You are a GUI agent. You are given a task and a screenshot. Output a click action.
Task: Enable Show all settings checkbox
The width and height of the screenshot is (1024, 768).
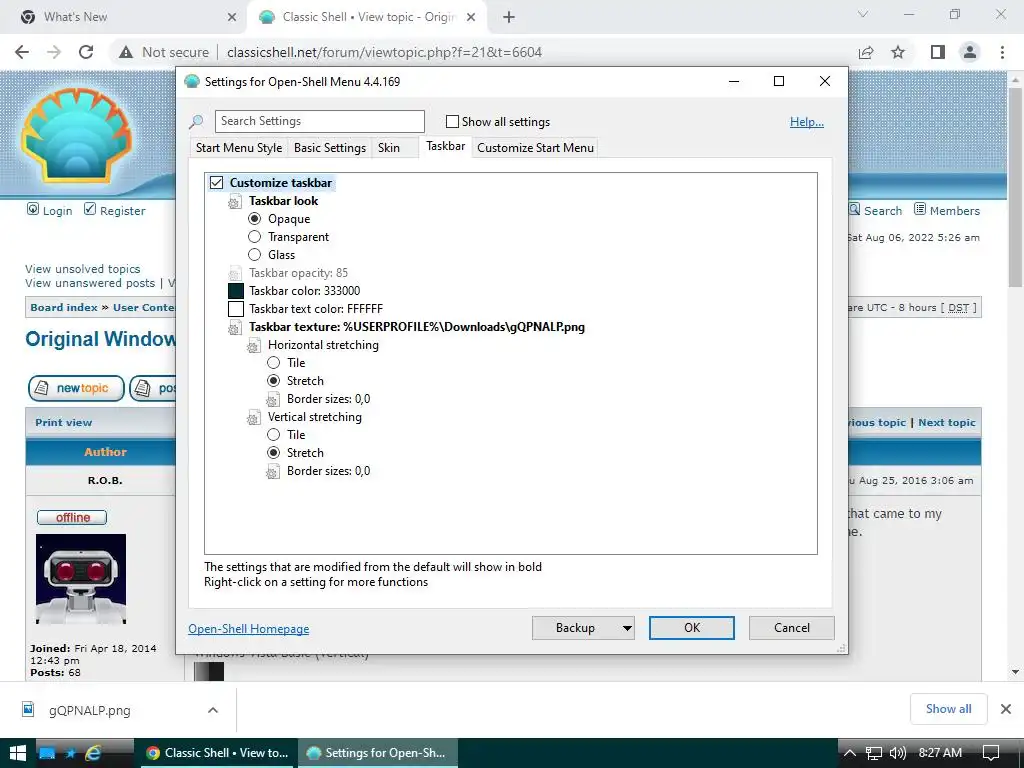[452, 121]
